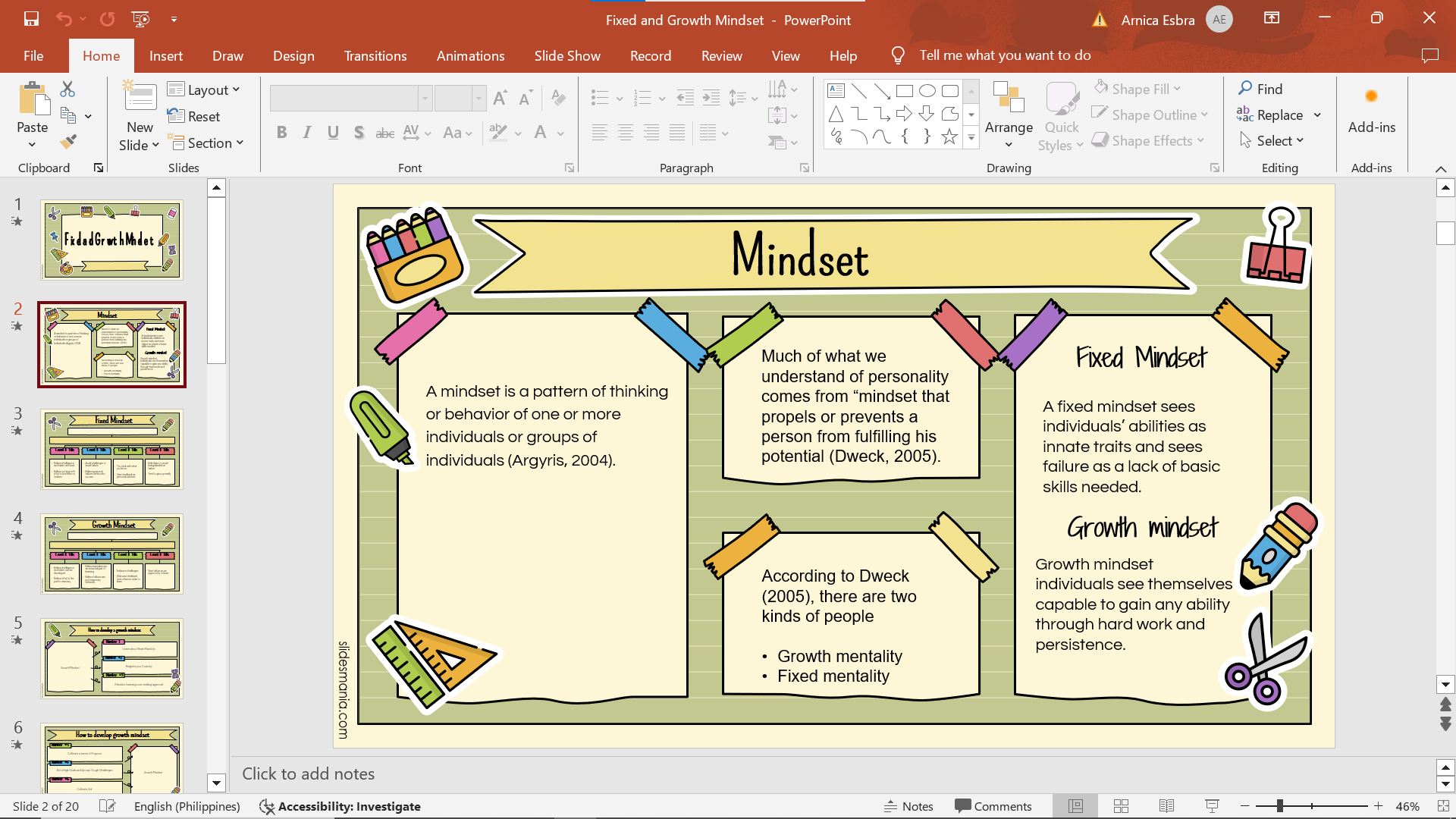Click the Slide Sorter view icon
1456x819 pixels.
1121,806
